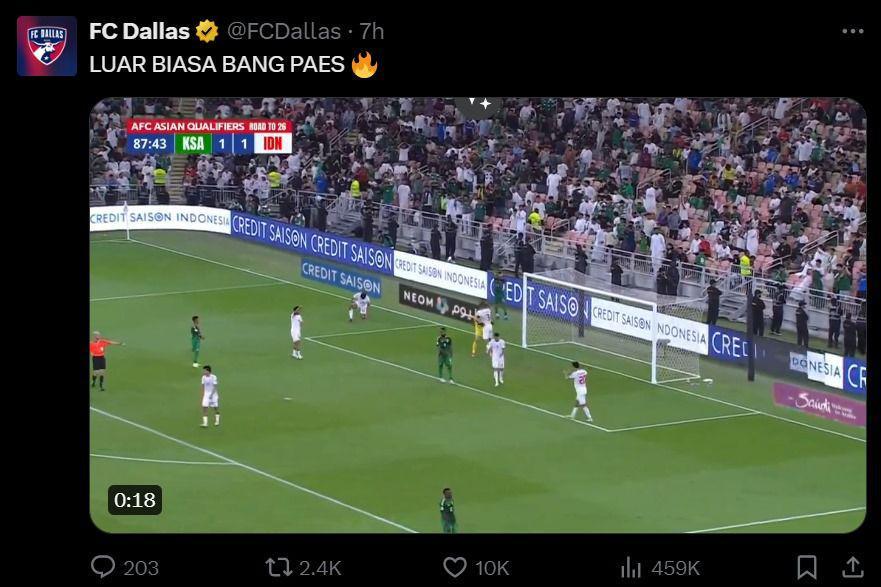Click the gold verified badge

(x=207, y=31)
